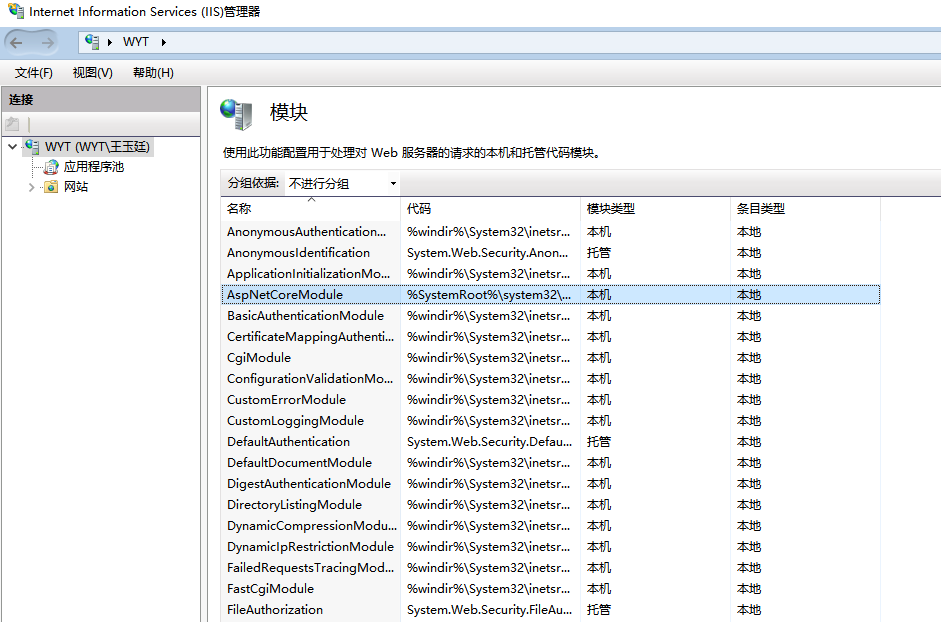This screenshot has width=941, height=622.
Task: Click the Back navigation arrow
Action: pyautogui.click(x=16, y=42)
